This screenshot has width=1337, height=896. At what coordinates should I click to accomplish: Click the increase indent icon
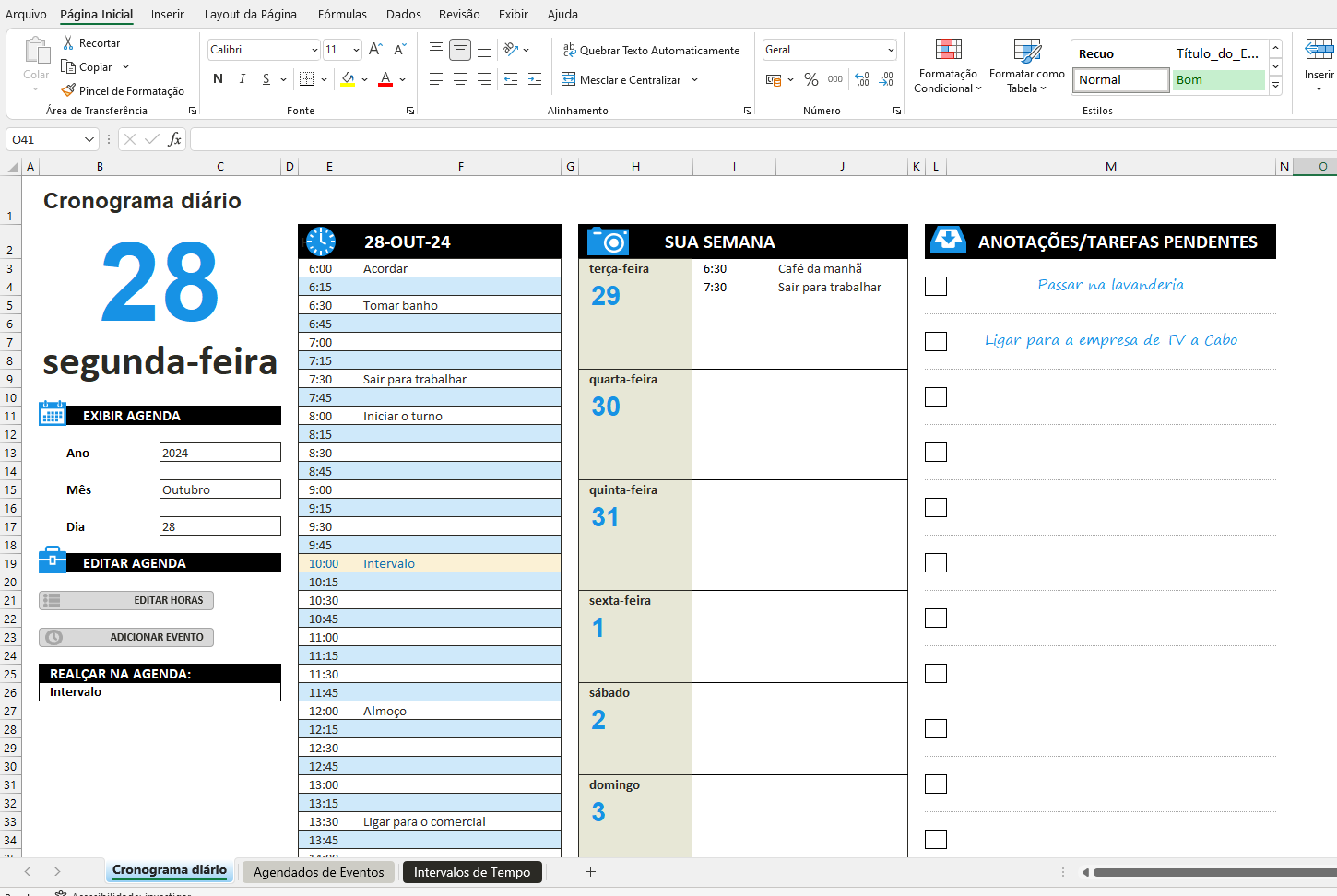[x=535, y=79]
